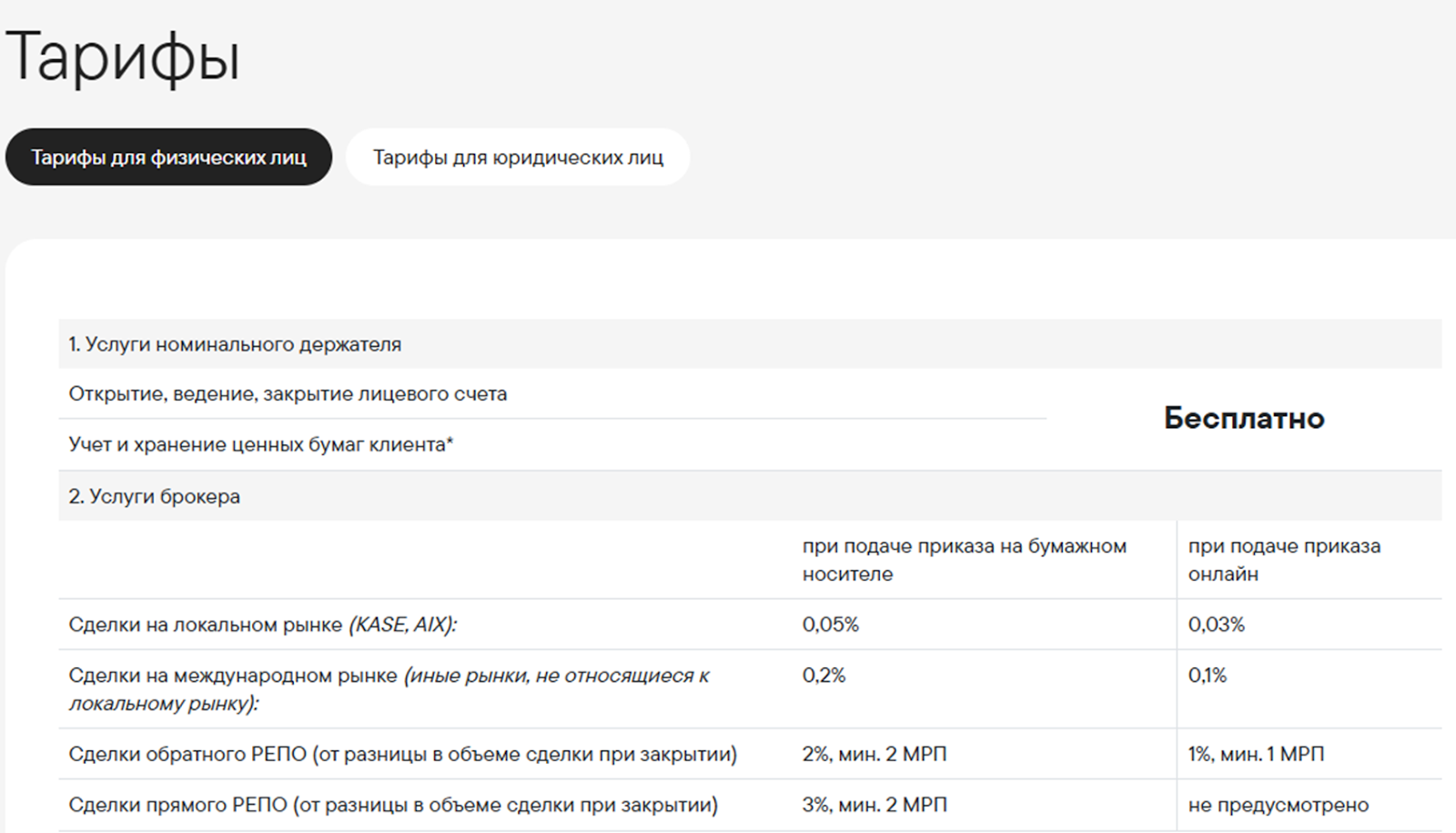The image size is (1456, 833).
Task: Click the Услуги номинального держателя section header
Action: click(235, 344)
